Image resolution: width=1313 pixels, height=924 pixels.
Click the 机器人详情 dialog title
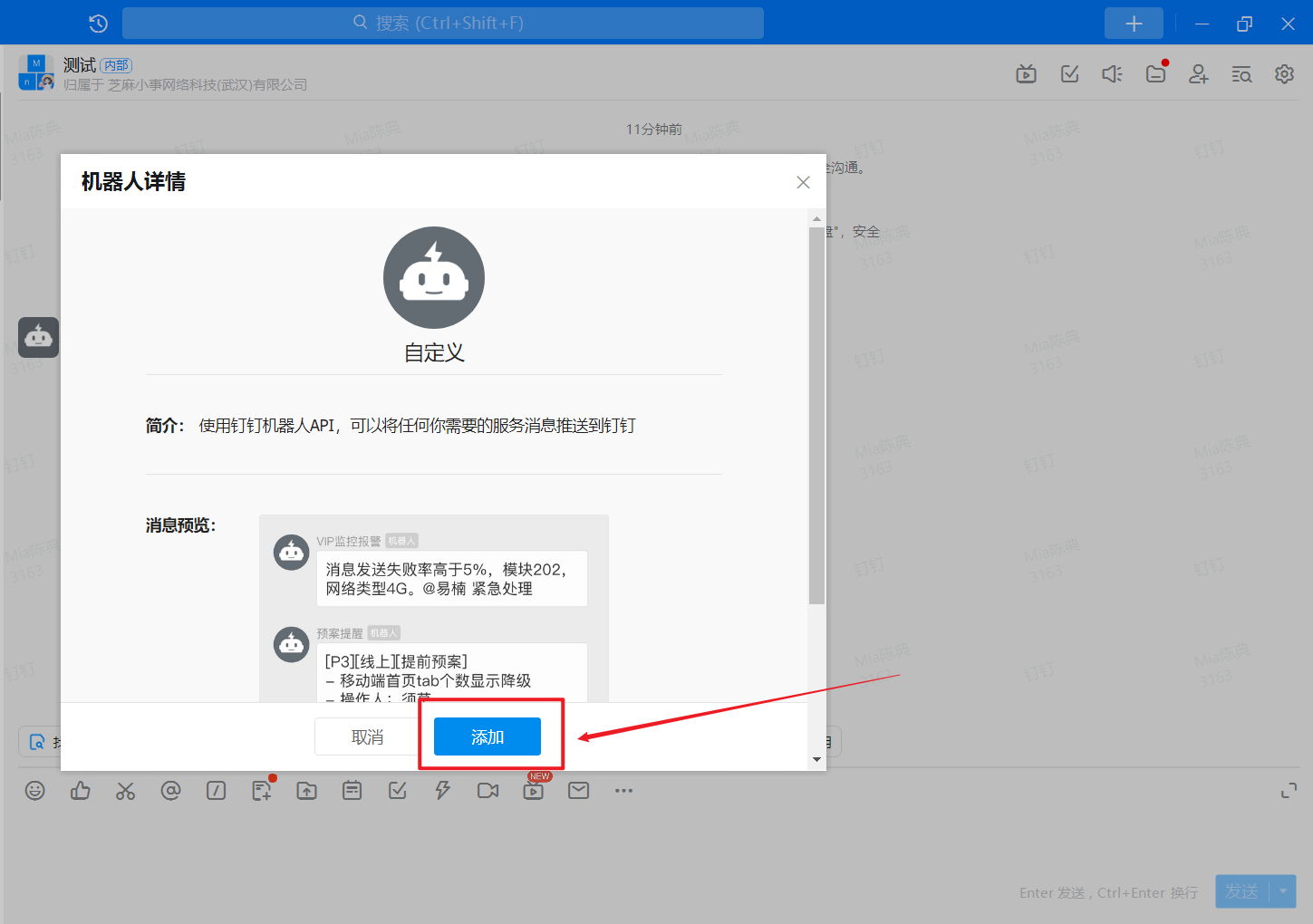pyautogui.click(x=133, y=181)
